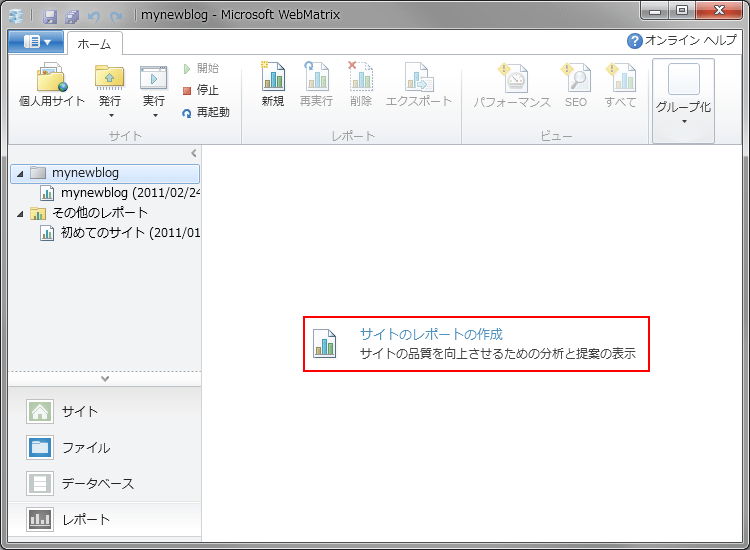Open the 初めてのサイト (2011/01 report

coord(120,233)
